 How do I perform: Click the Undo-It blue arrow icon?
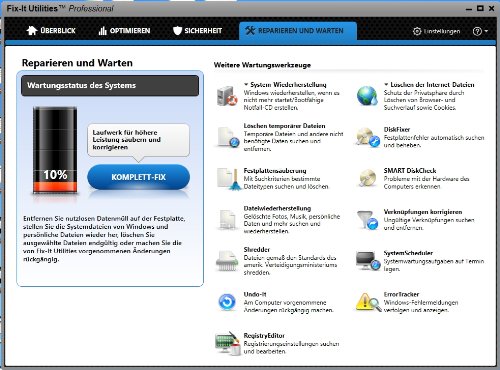(227, 302)
